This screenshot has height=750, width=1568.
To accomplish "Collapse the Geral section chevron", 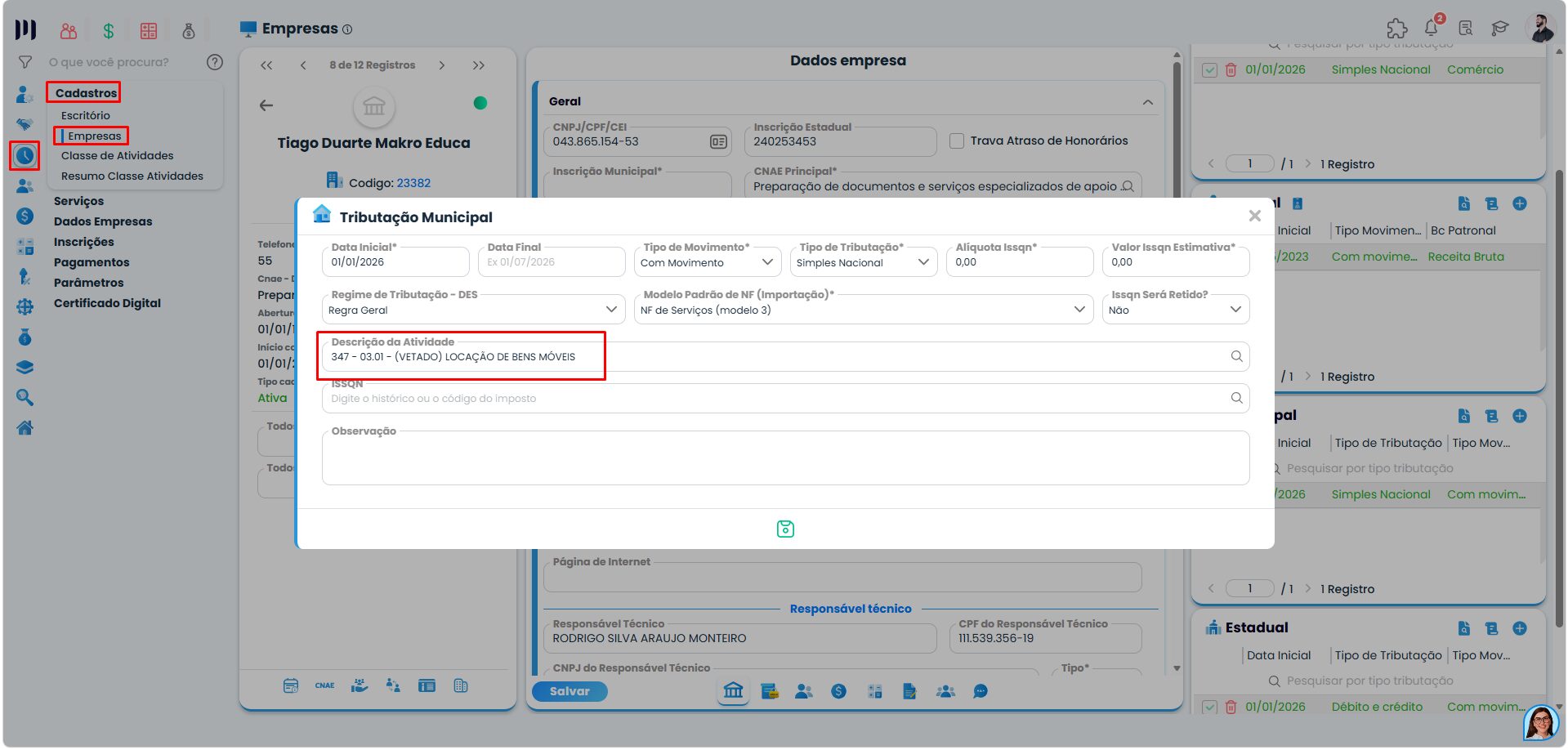I will point(1148,102).
